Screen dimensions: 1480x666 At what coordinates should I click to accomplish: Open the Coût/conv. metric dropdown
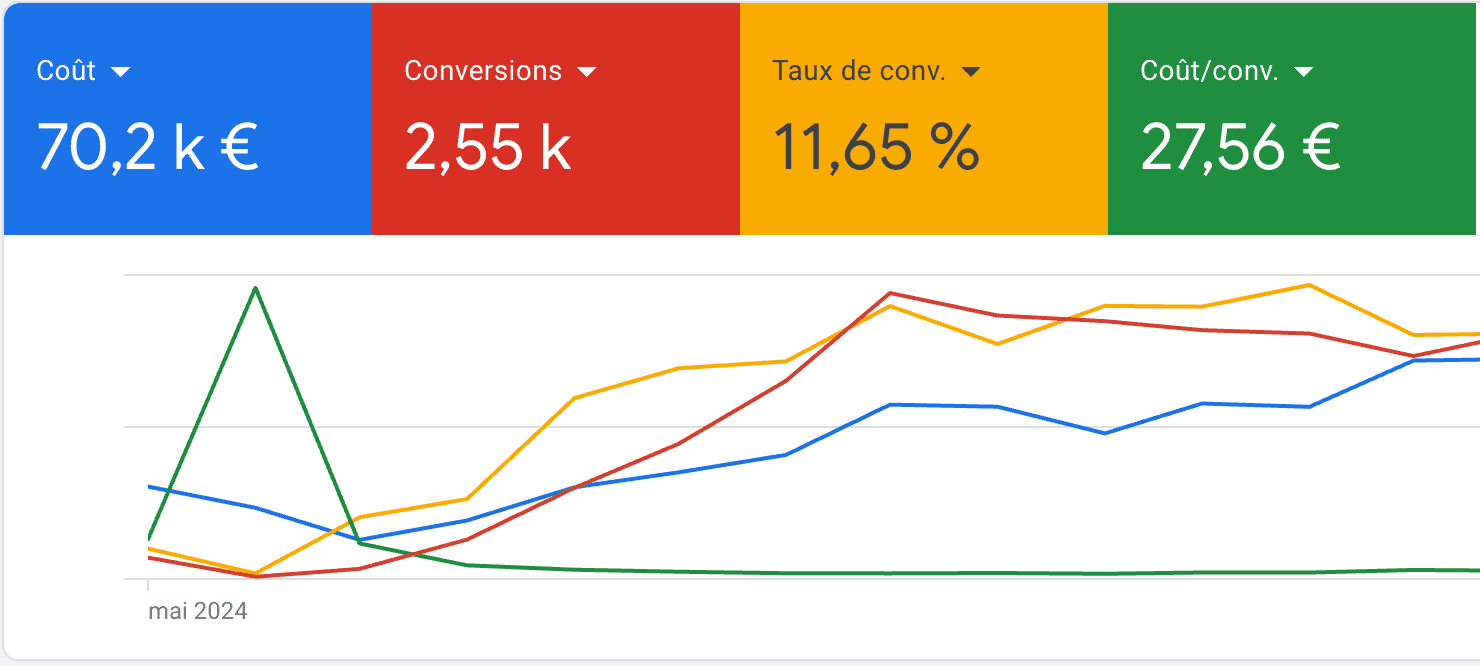tap(1305, 71)
